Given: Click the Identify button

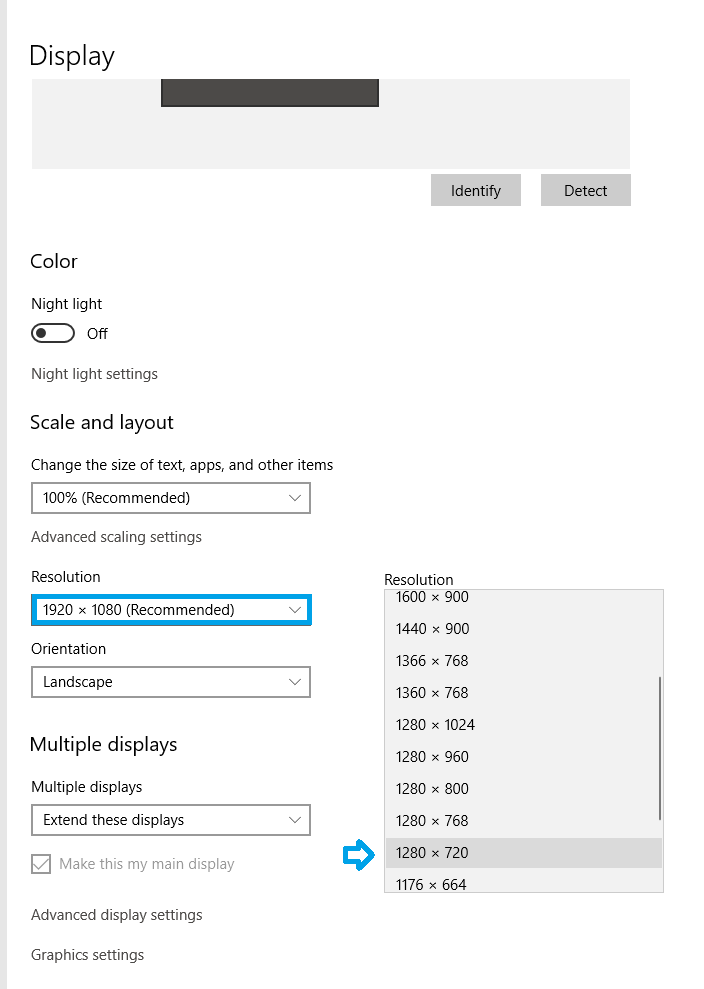Looking at the screenshot, I should click(476, 190).
